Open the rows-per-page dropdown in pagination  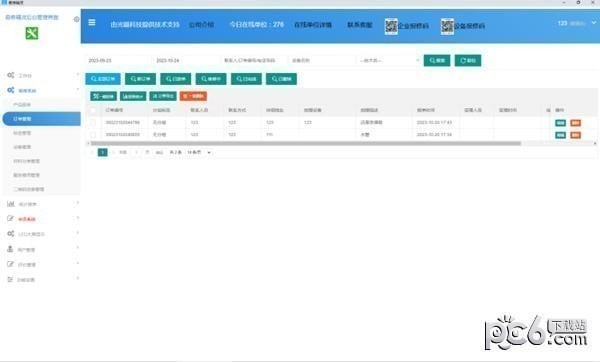click(x=199, y=152)
